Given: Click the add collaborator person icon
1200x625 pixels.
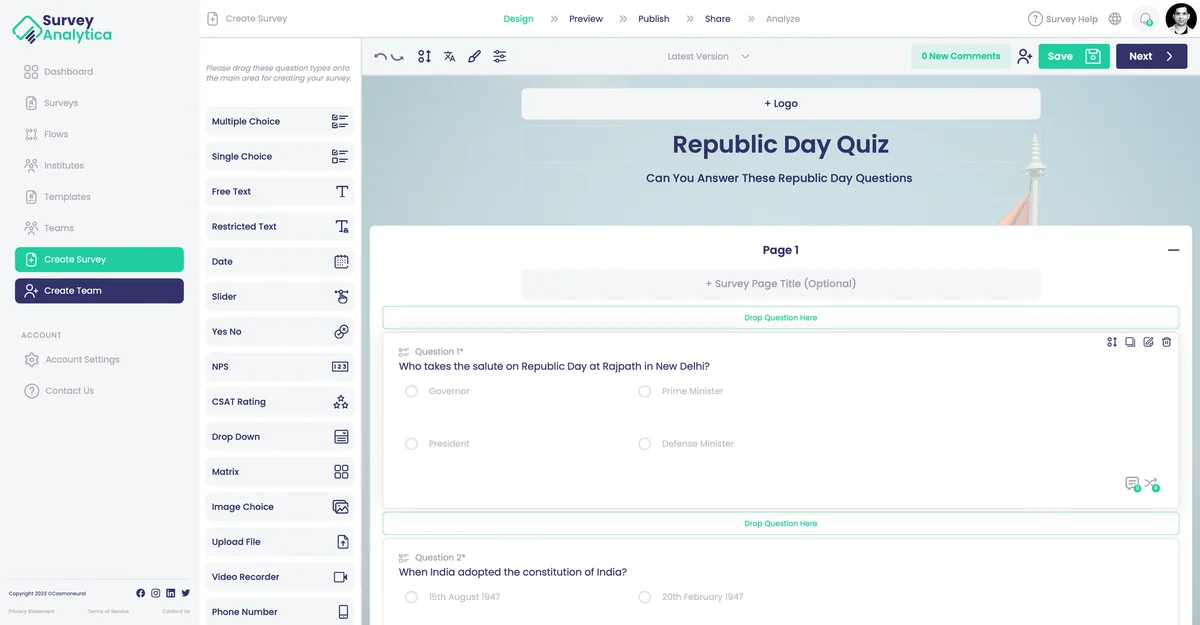Looking at the screenshot, I should 1024,57.
